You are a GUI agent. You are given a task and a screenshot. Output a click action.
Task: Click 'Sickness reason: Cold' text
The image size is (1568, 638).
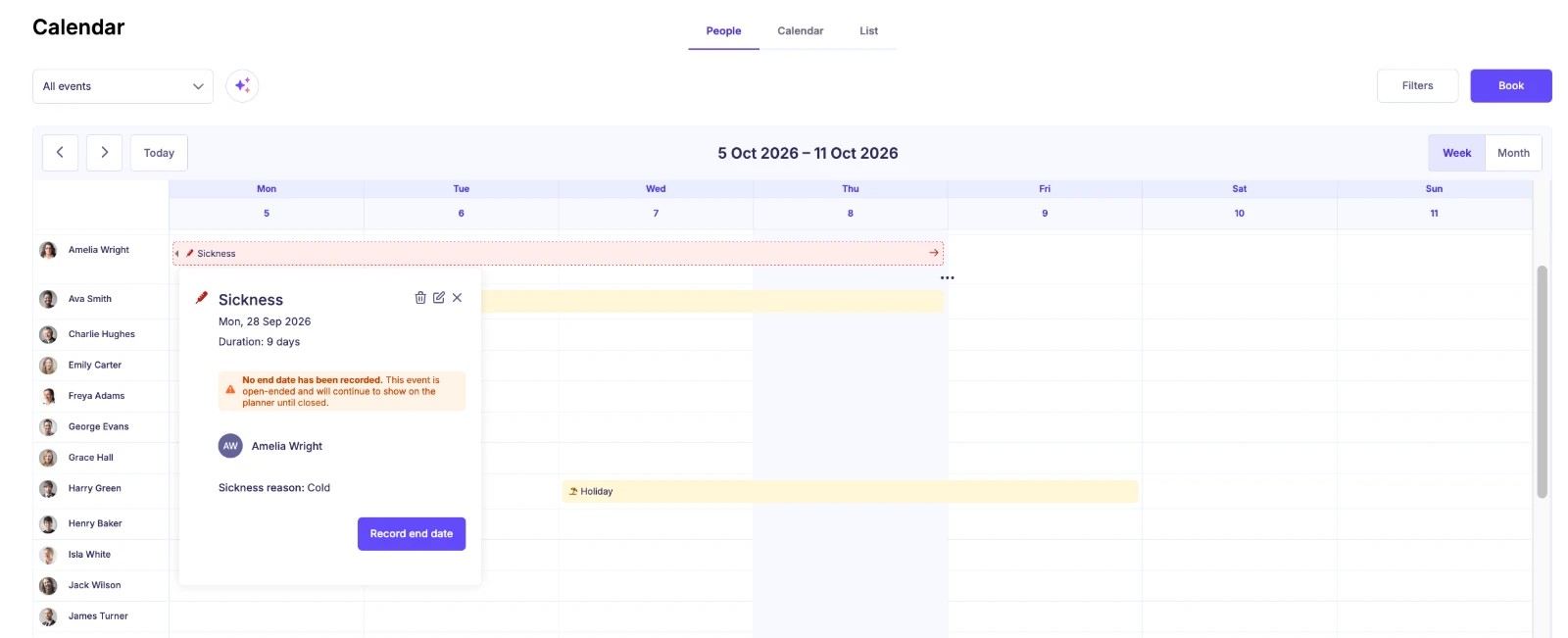274,488
